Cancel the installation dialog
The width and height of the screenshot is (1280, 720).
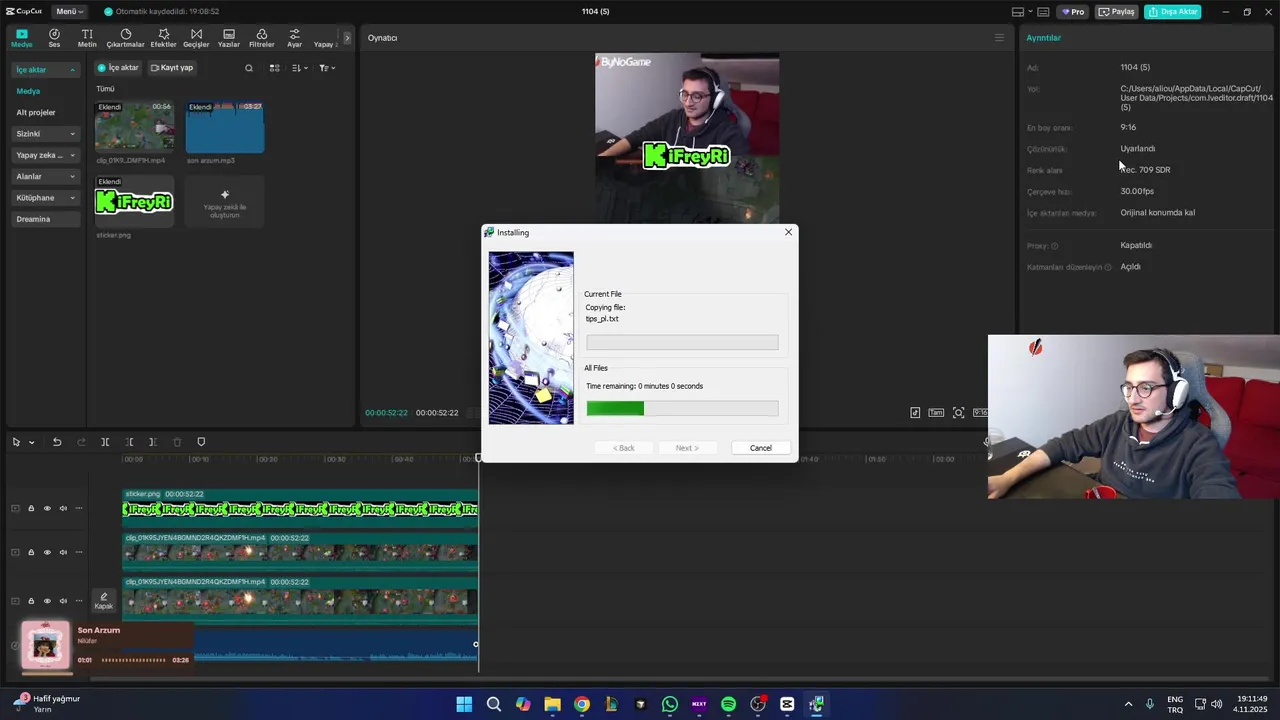[x=761, y=448]
